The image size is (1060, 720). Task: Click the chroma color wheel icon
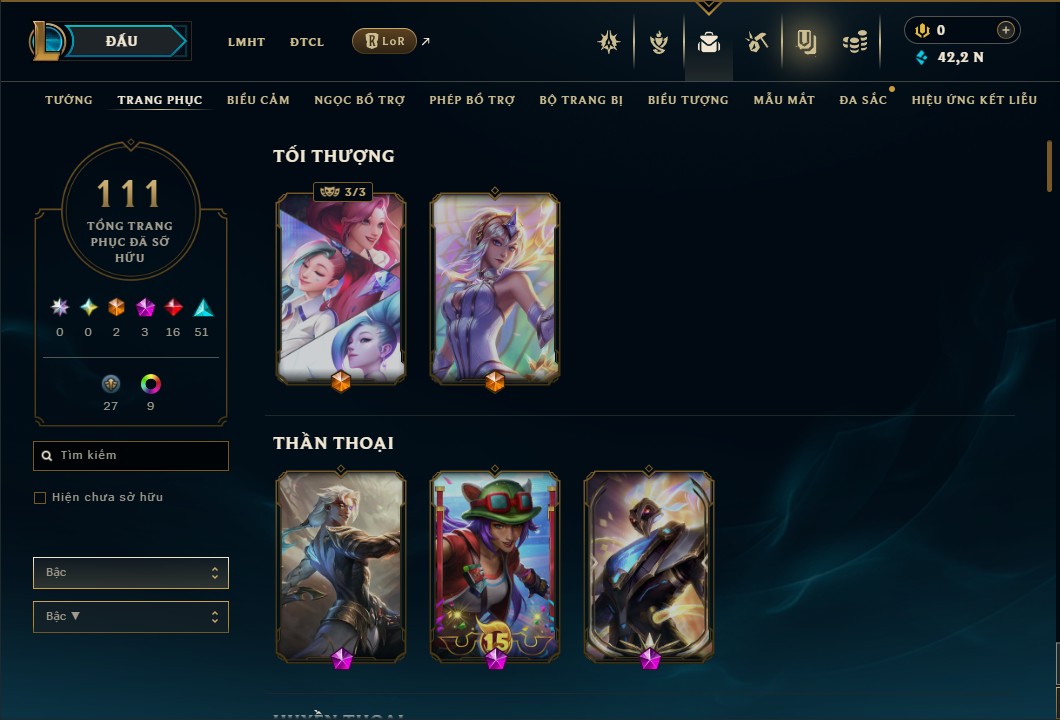coord(150,384)
